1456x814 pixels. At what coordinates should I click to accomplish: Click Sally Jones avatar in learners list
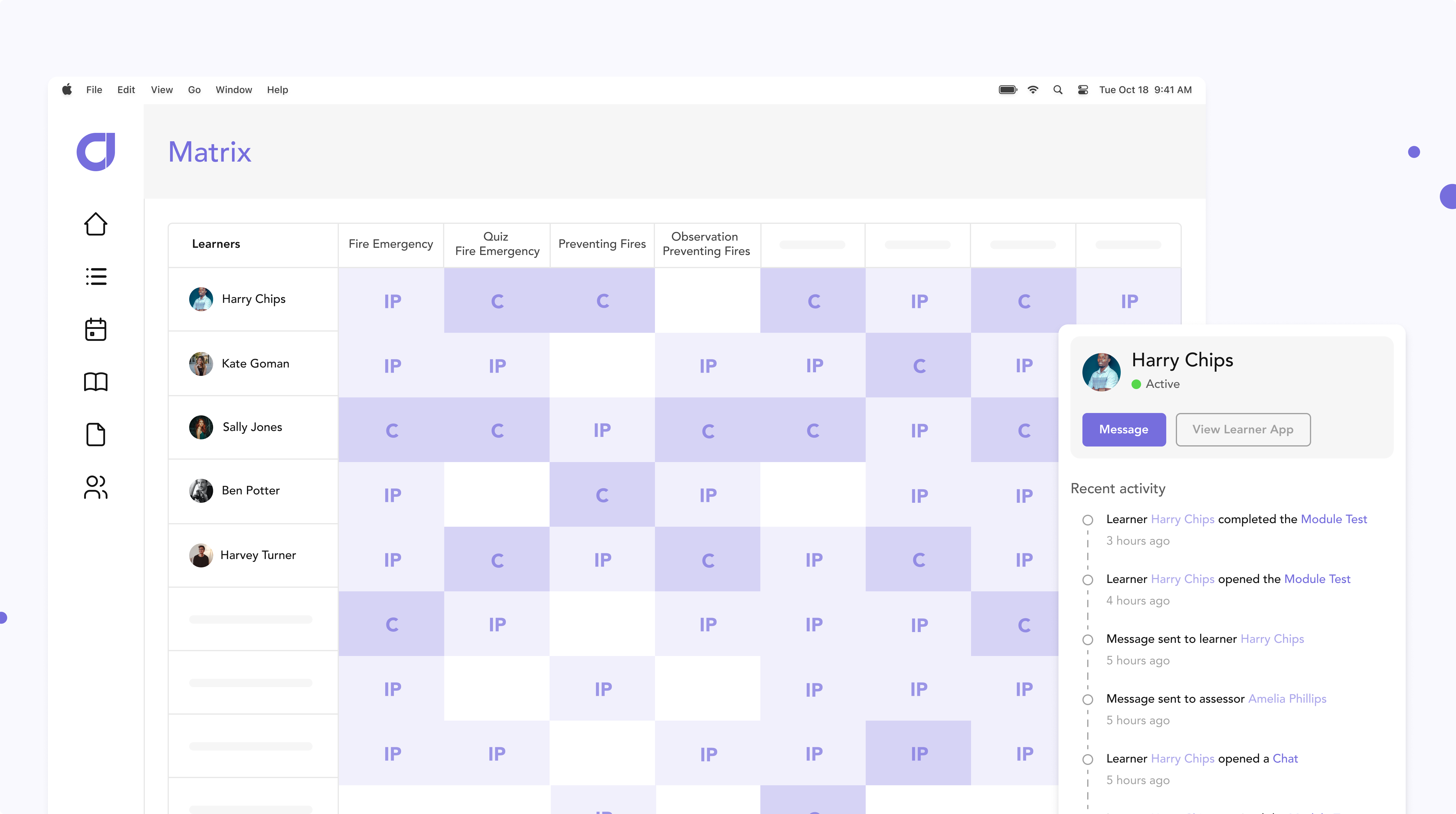click(x=201, y=427)
